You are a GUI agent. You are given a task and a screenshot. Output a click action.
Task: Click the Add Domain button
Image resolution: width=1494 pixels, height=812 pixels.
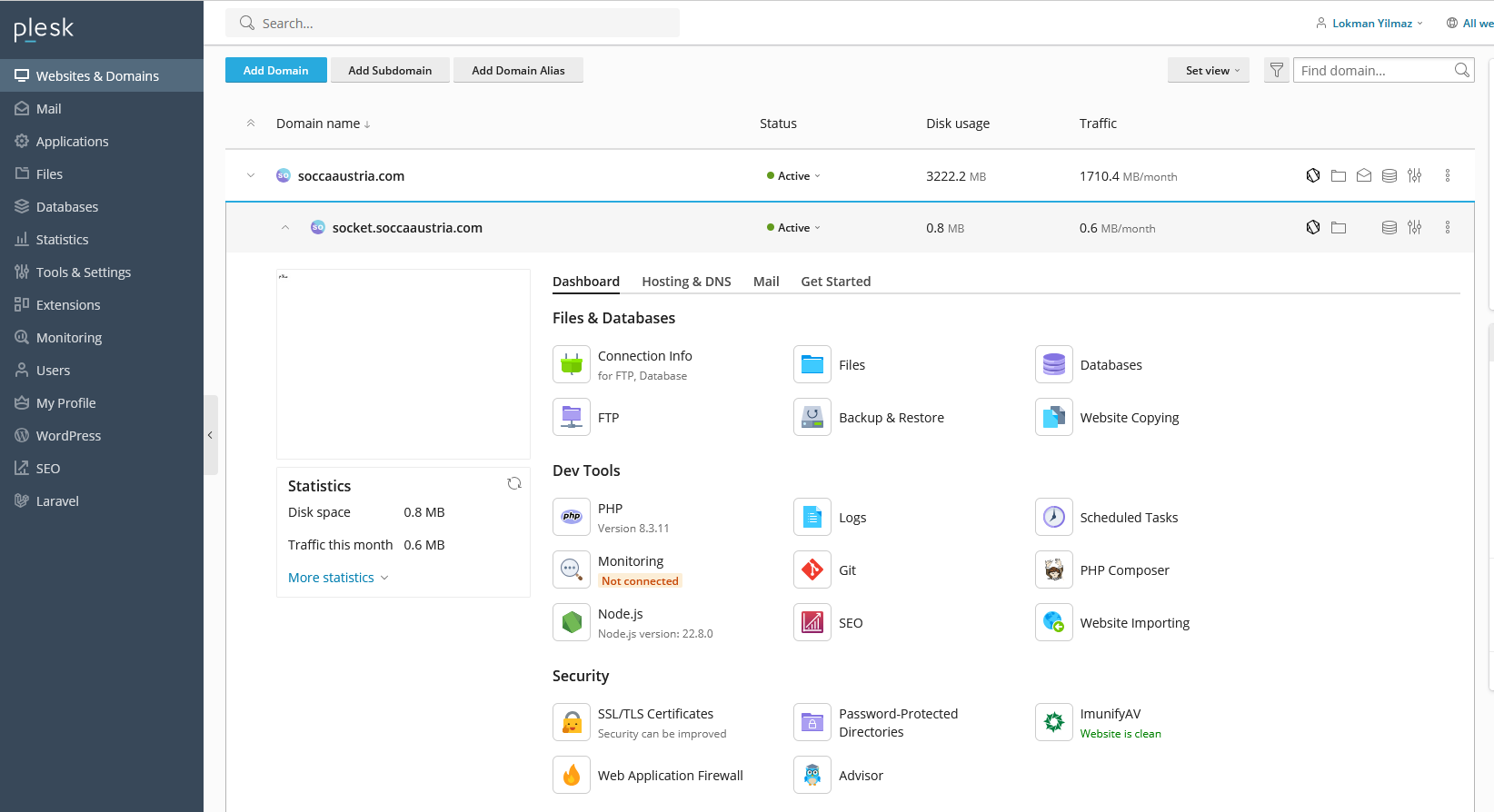[276, 70]
